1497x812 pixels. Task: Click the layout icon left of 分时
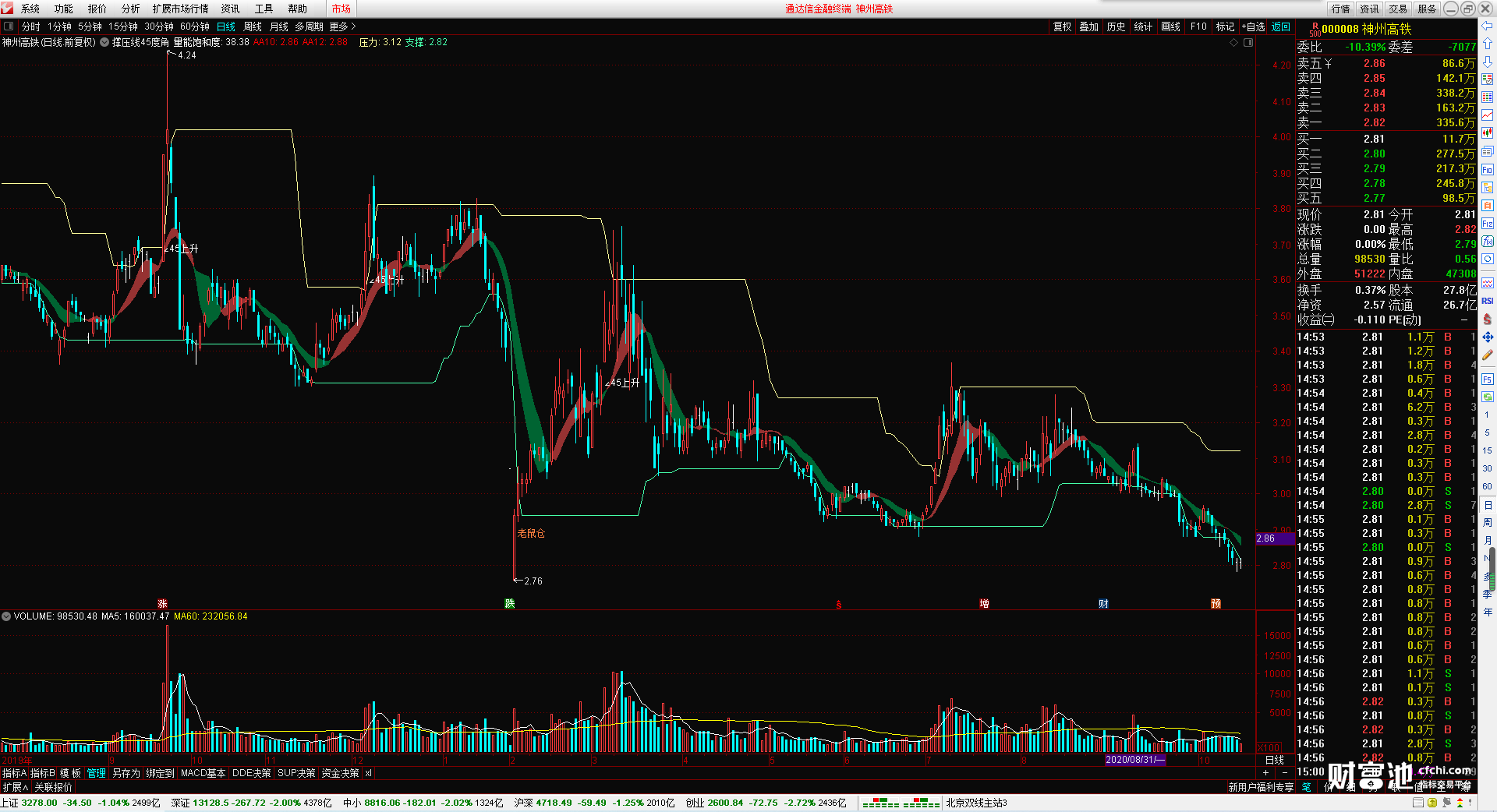(x=9, y=26)
